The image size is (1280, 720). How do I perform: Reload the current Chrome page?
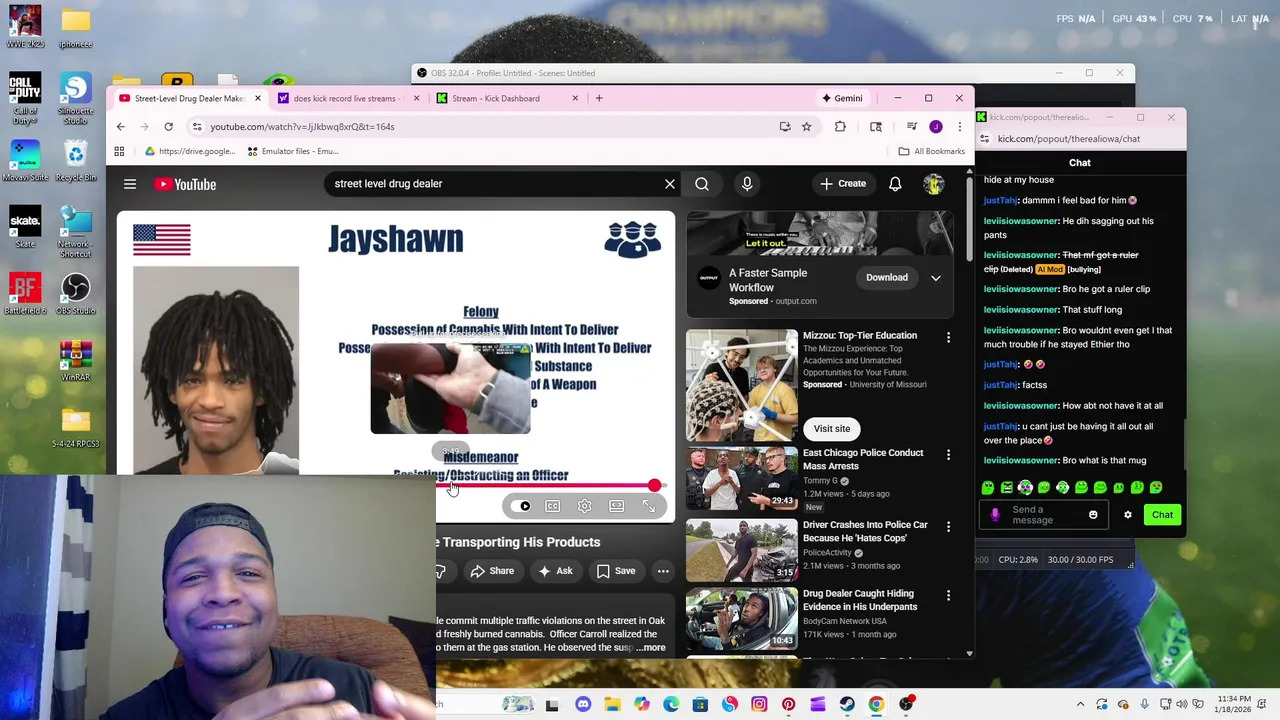pos(168,127)
